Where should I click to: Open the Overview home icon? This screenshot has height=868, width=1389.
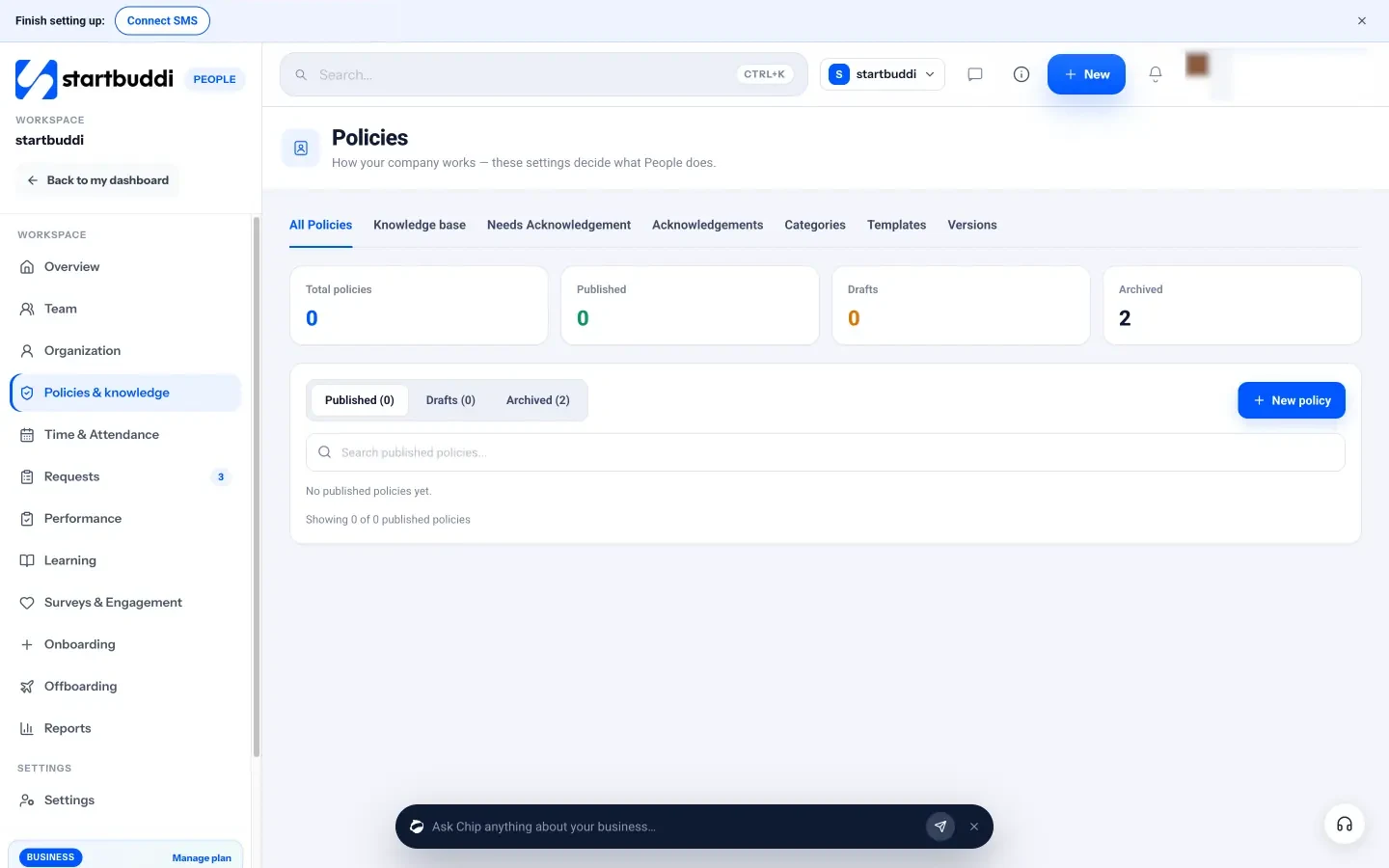[27, 267]
